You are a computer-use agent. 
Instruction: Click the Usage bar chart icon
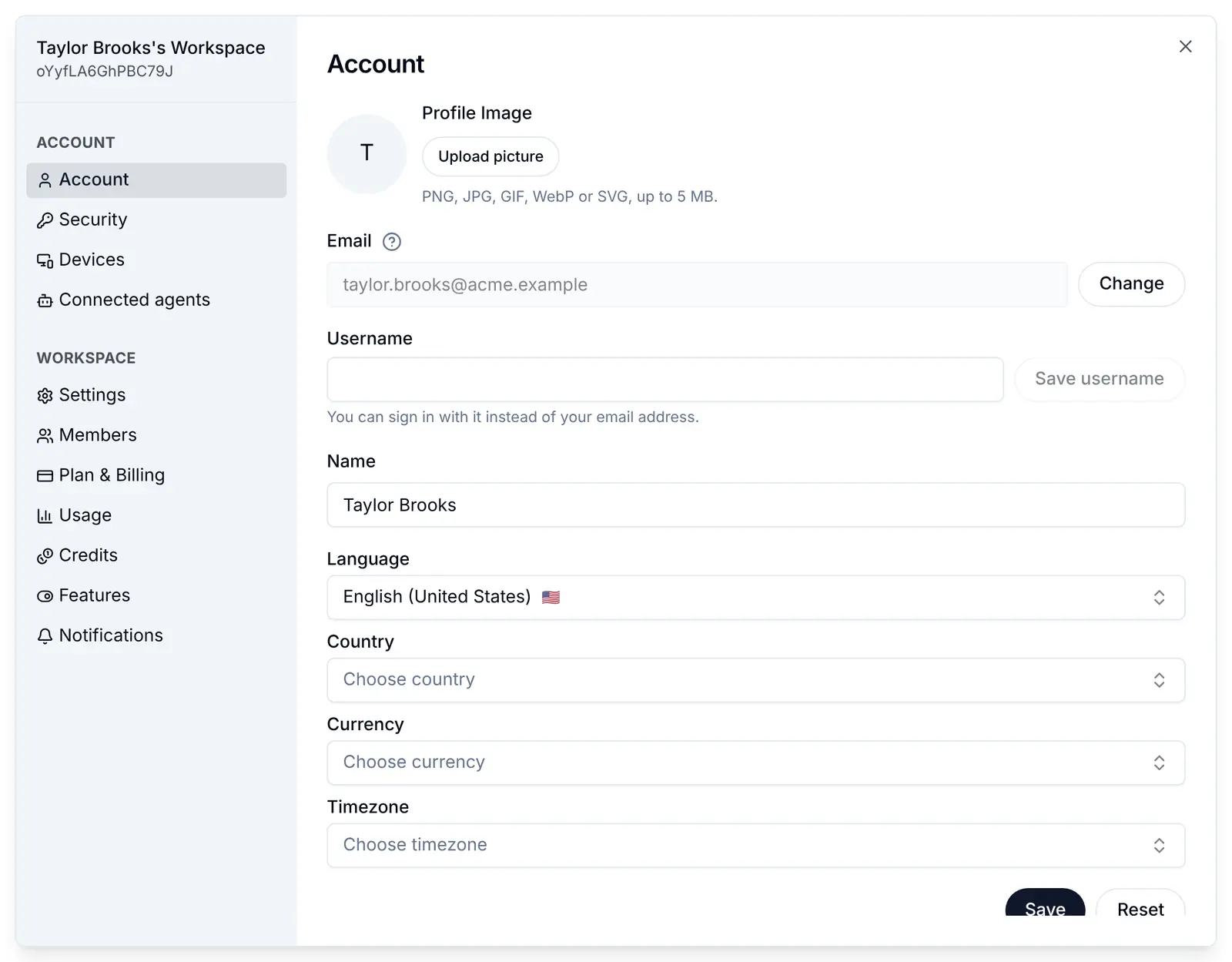(45, 516)
